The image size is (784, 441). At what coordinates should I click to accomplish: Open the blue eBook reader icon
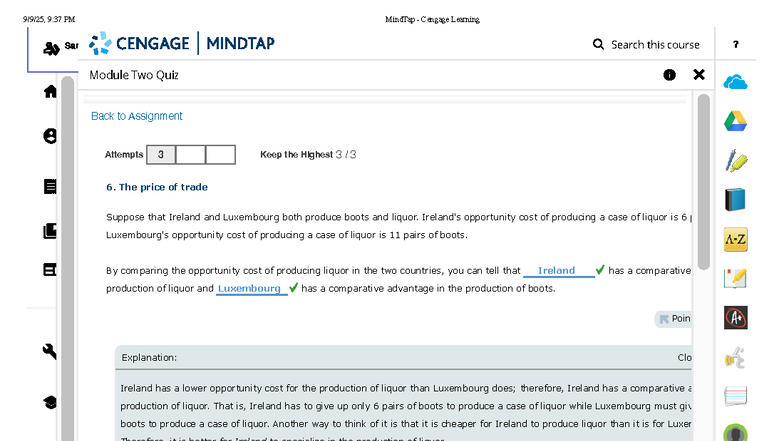[x=736, y=199]
